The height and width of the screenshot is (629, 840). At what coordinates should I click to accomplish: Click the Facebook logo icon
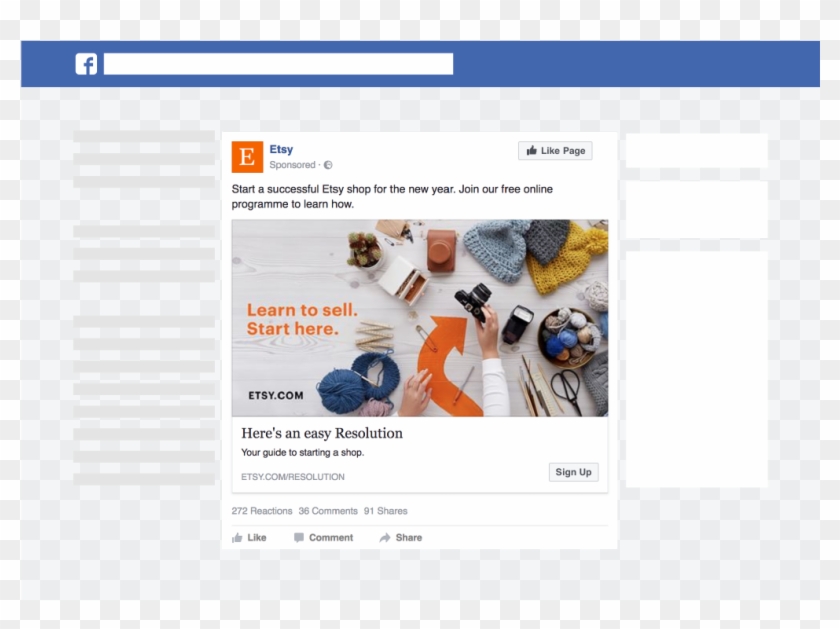pos(86,64)
